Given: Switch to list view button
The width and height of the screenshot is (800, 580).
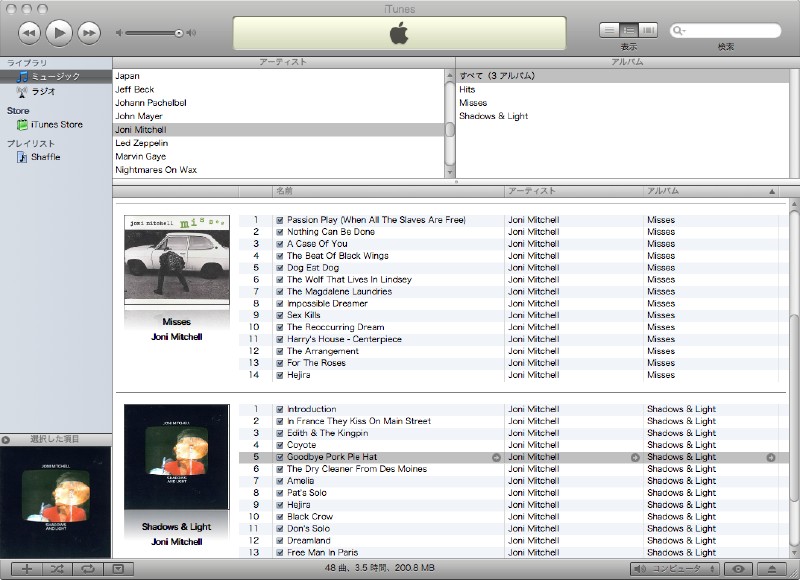Looking at the screenshot, I should [x=609, y=30].
